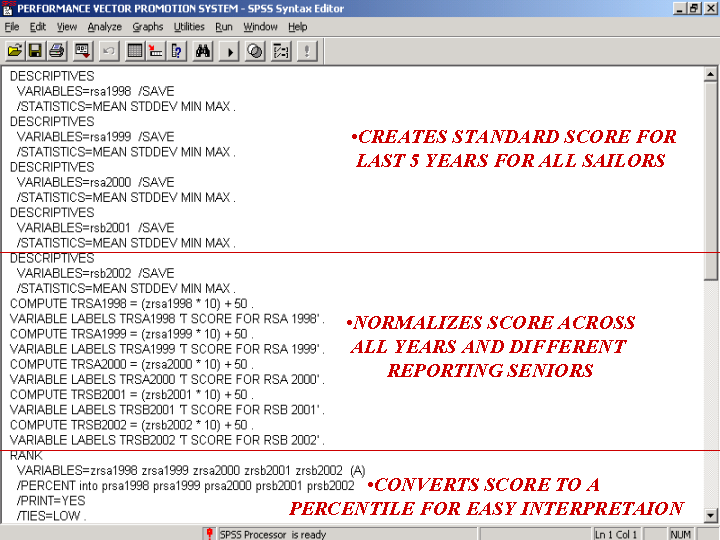The height and width of the screenshot is (540, 720).
Task: Click the 'Ln 1 Col 1' status indicator
Action: [x=616, y=534]
